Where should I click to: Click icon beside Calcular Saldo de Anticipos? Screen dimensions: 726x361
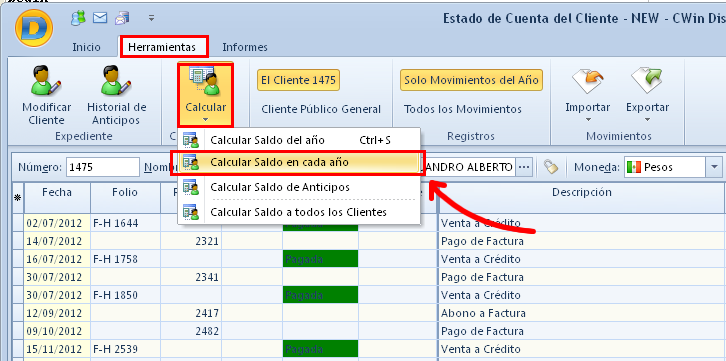191,187
